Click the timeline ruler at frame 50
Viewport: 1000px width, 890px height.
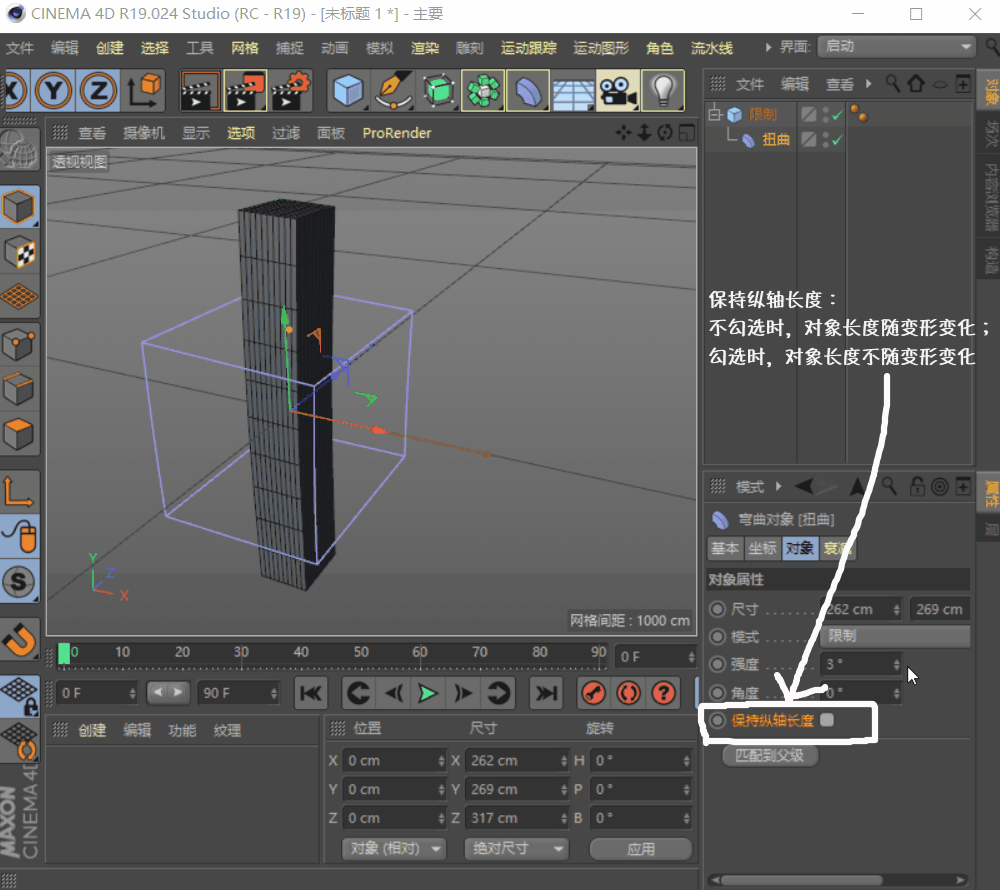360,654
